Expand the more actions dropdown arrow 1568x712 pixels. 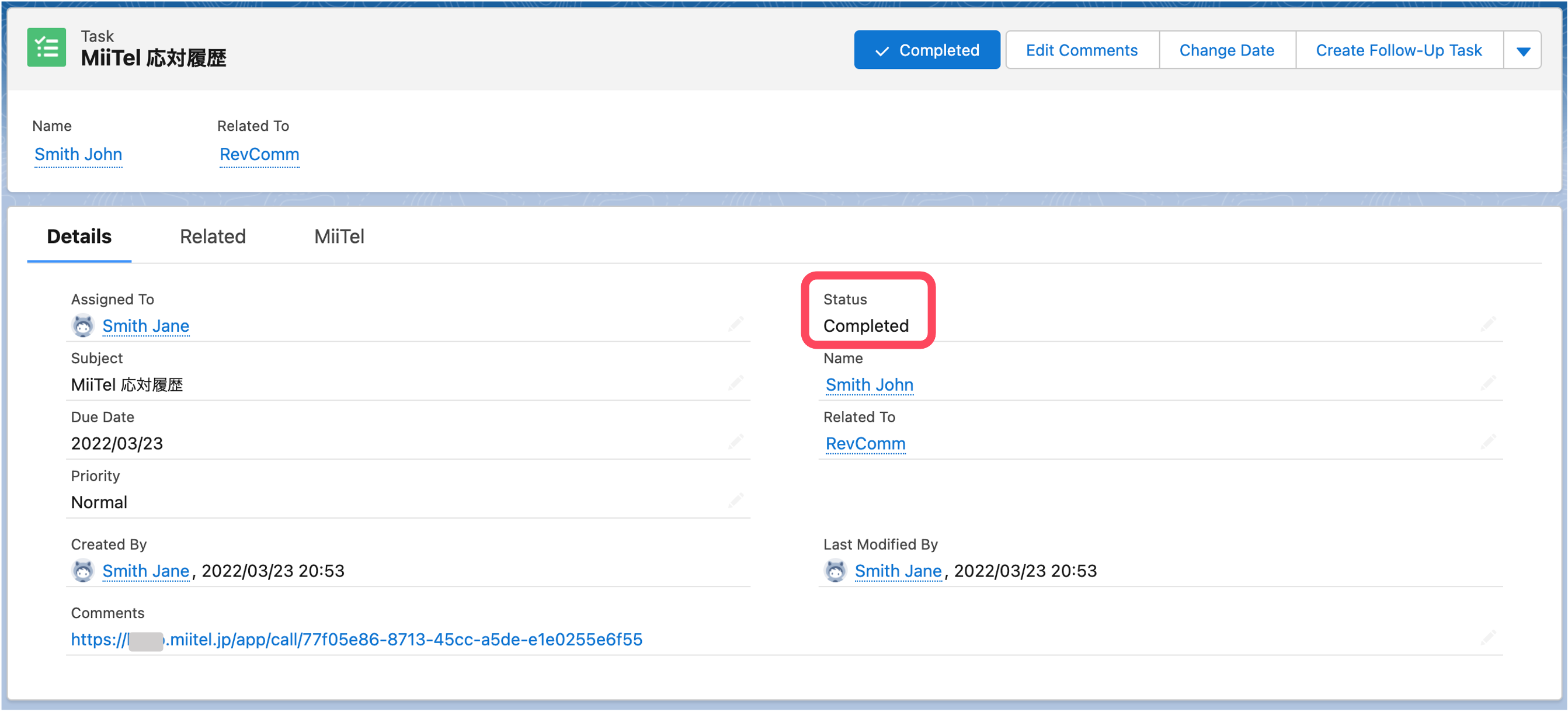[x=1522, y=50]
